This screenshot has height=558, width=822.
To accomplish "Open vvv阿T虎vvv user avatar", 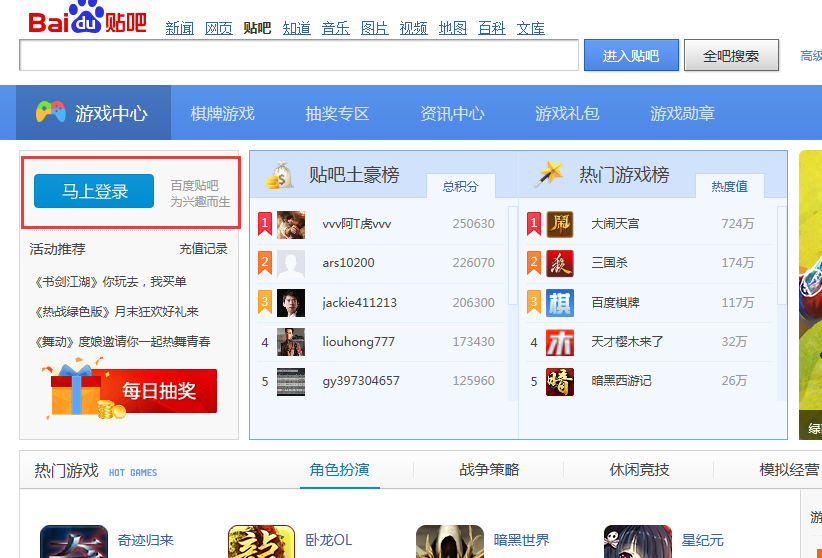I will (x=291, y=224).
